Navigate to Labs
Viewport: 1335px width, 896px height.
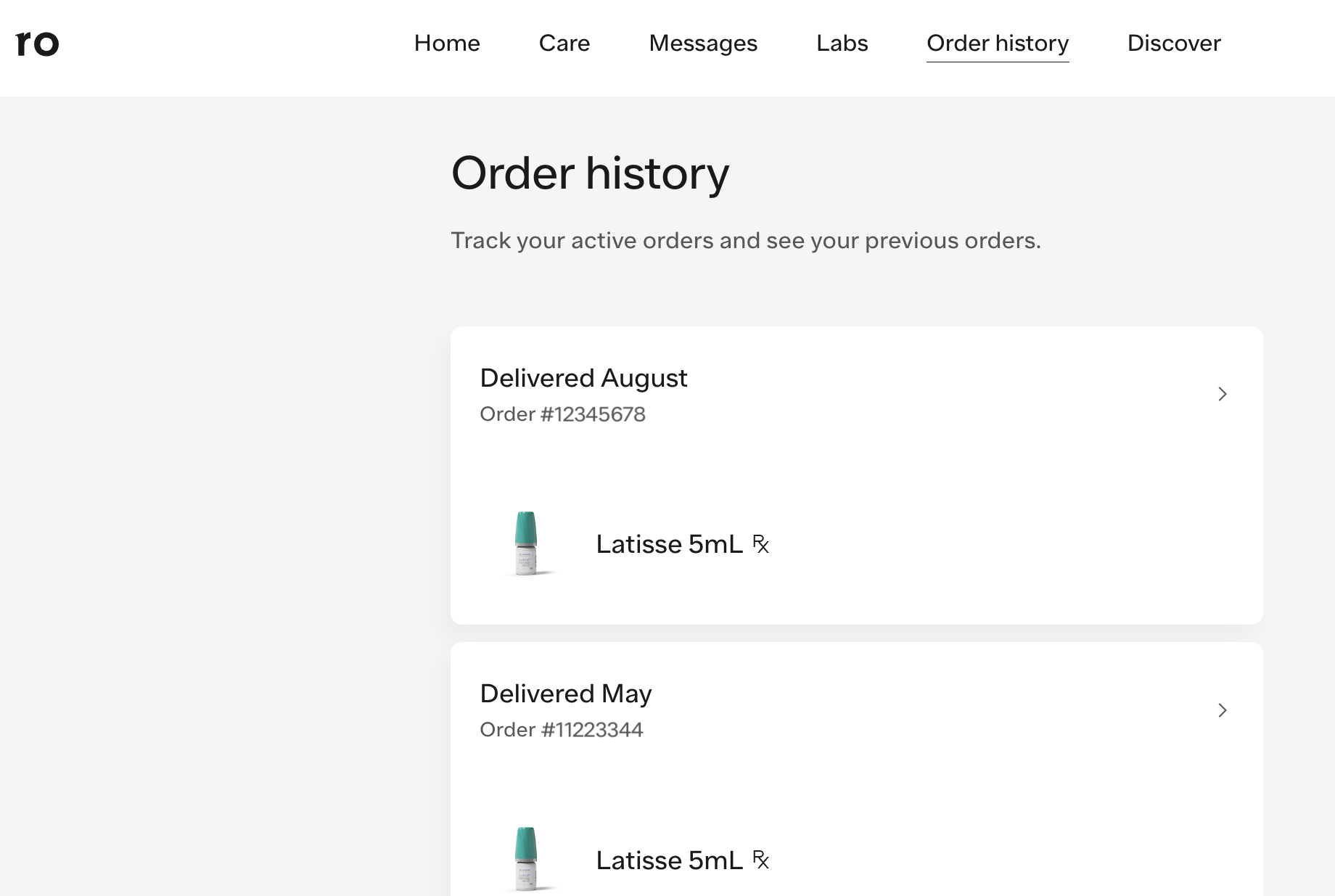[x=842, y=44]
